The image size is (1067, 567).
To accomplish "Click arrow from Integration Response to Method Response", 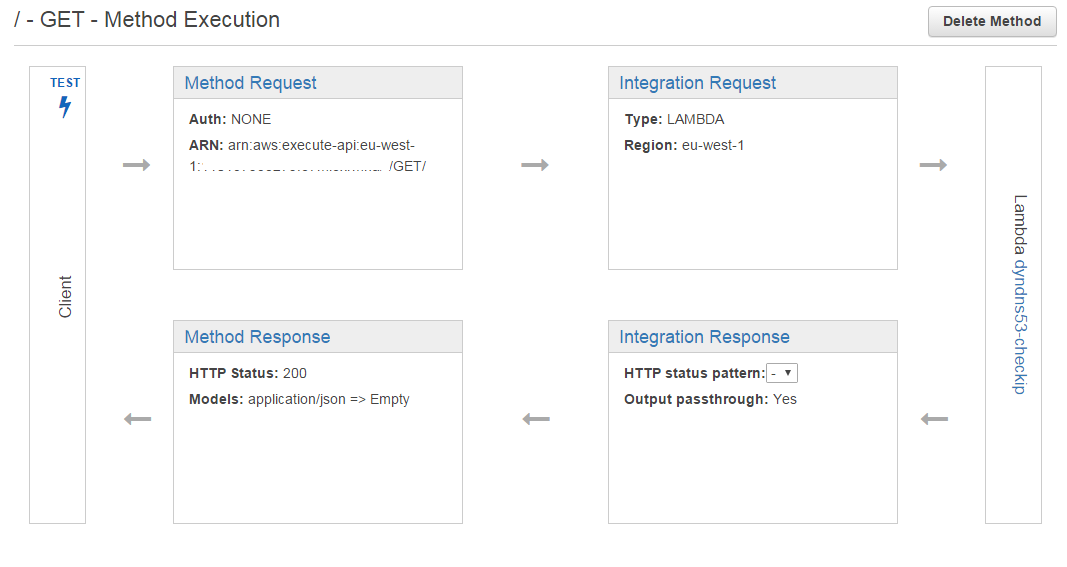I will point(536,419).
